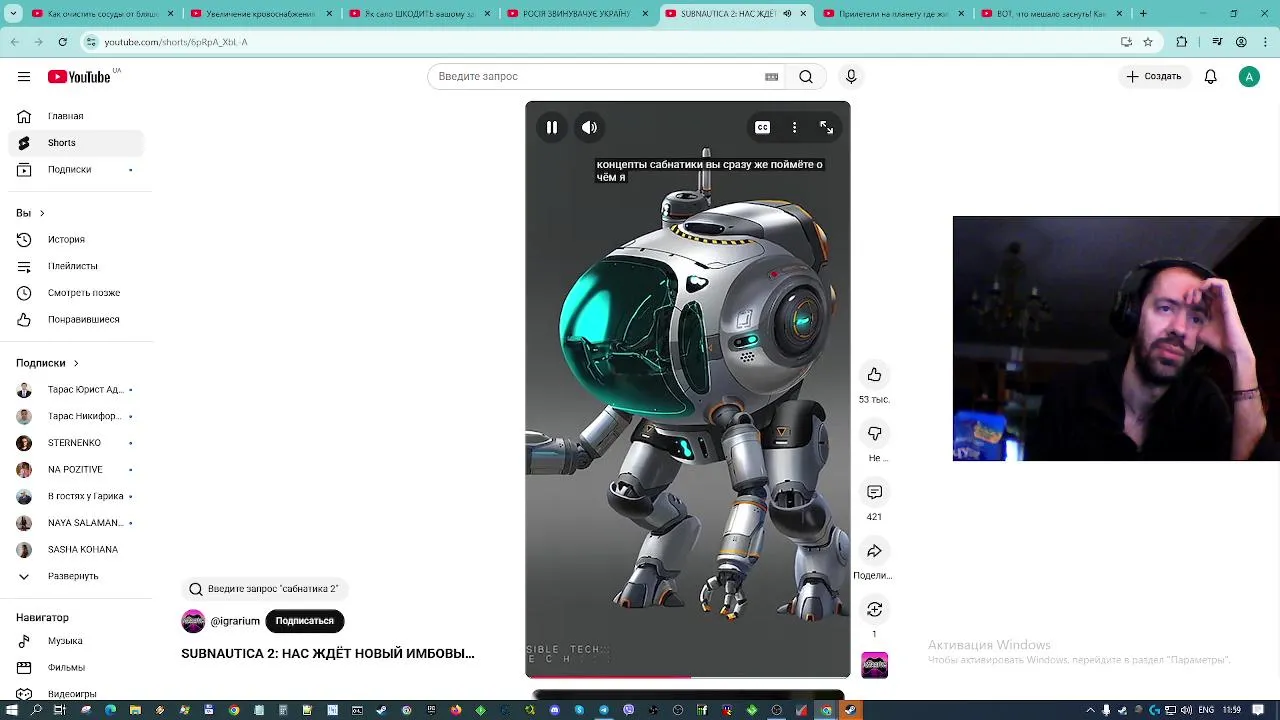Click the red video progress bar
This screenshot has width=1280, height=720.
(608, 677)
